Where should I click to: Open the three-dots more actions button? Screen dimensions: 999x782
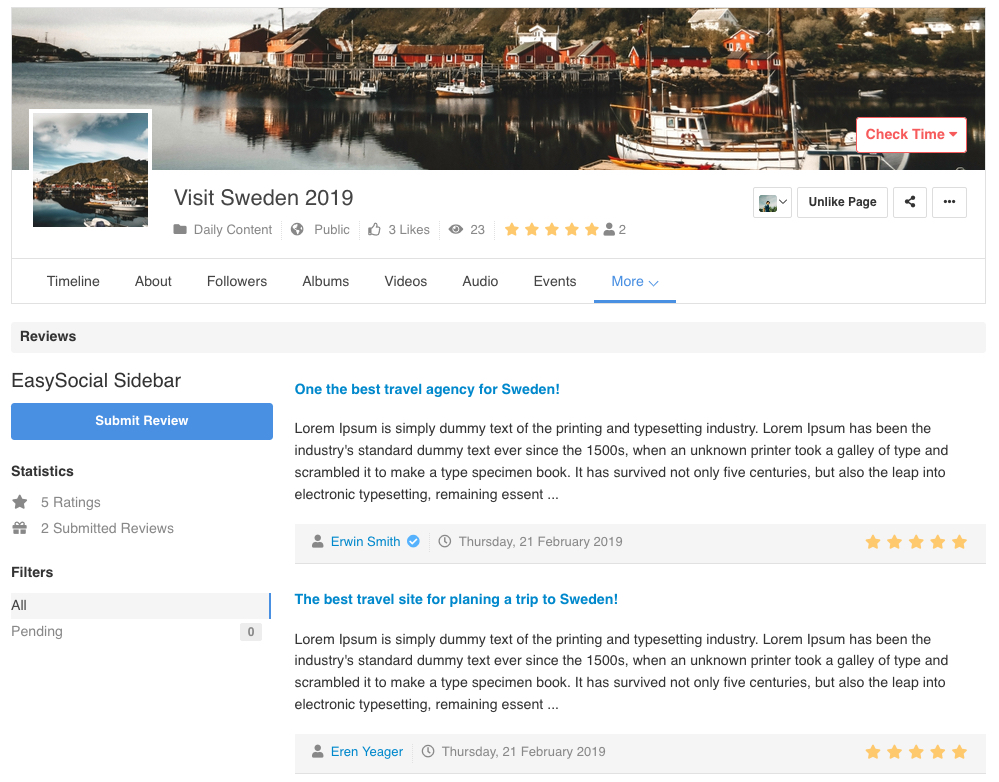[x=949, y=202]
